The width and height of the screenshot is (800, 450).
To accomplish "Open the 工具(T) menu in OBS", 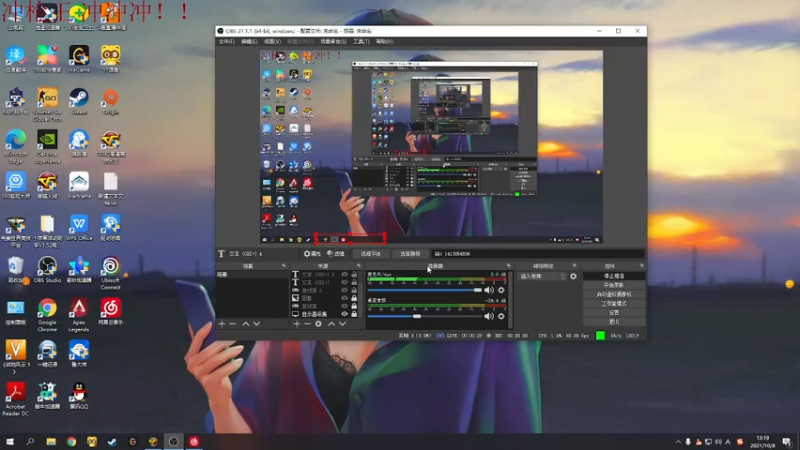I will 361,41.
